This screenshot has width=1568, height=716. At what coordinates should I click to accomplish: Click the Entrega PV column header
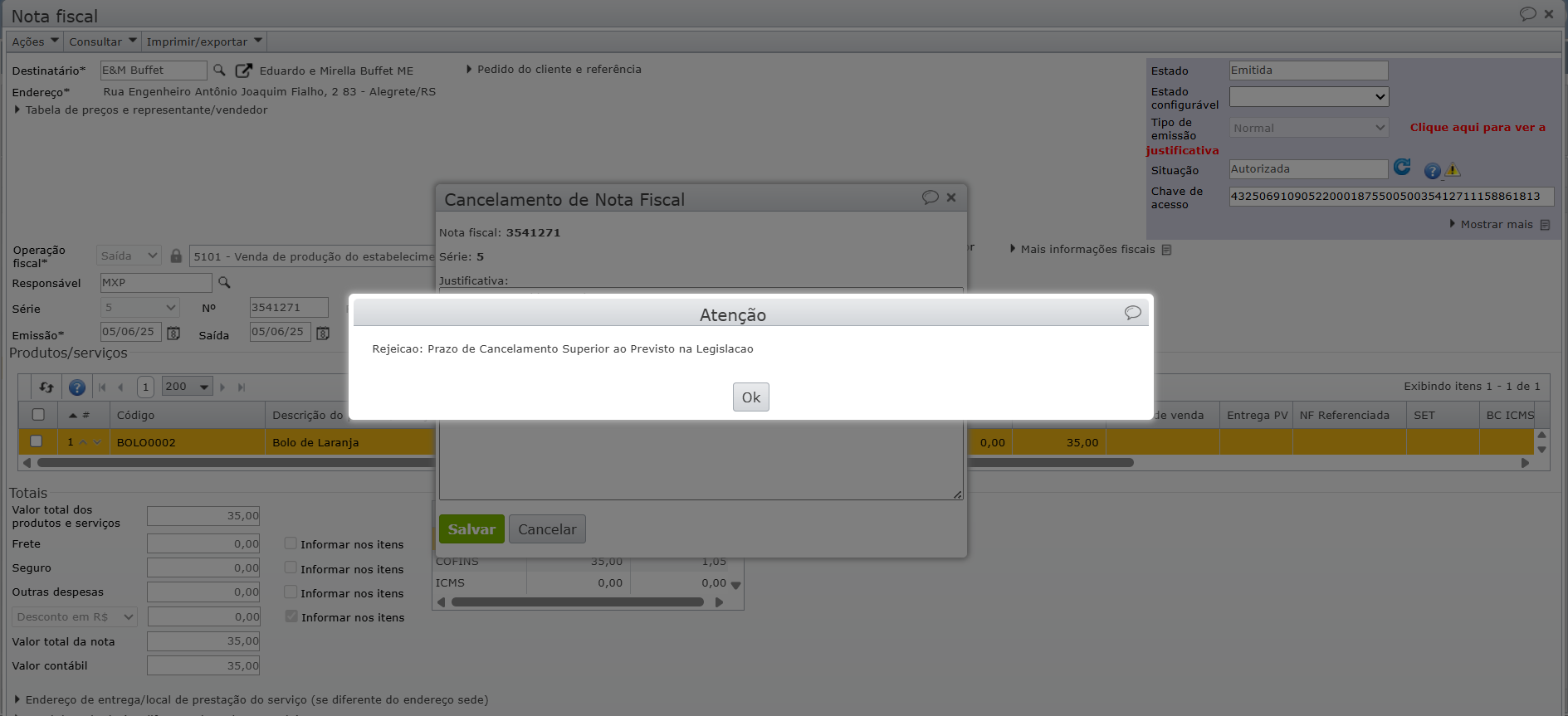tap(1256, 415)
